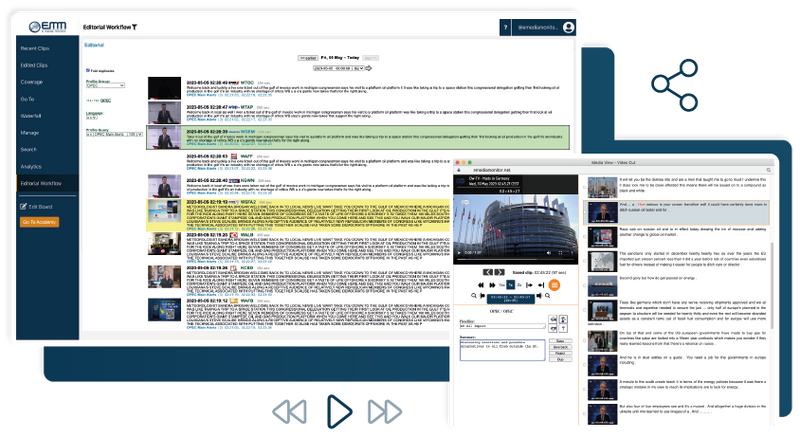
Task: Select Analytics from the sidebar menu
Action: pos(32,166)
